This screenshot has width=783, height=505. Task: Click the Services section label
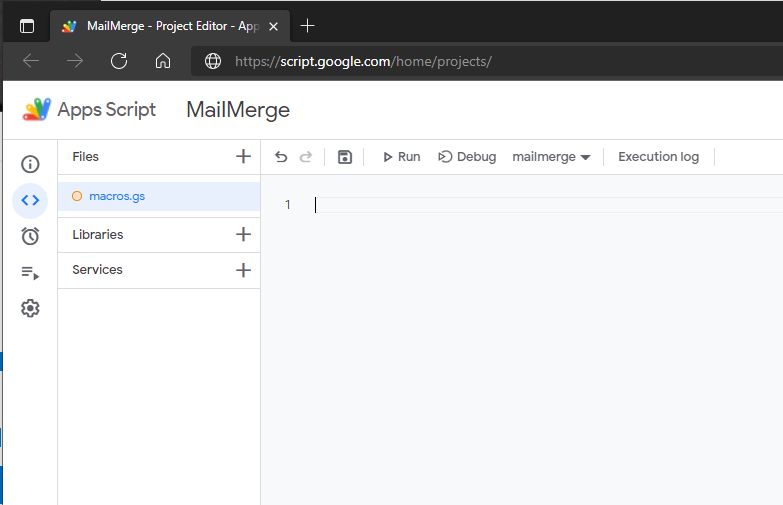pyautogui.click(x=97, y=270)
